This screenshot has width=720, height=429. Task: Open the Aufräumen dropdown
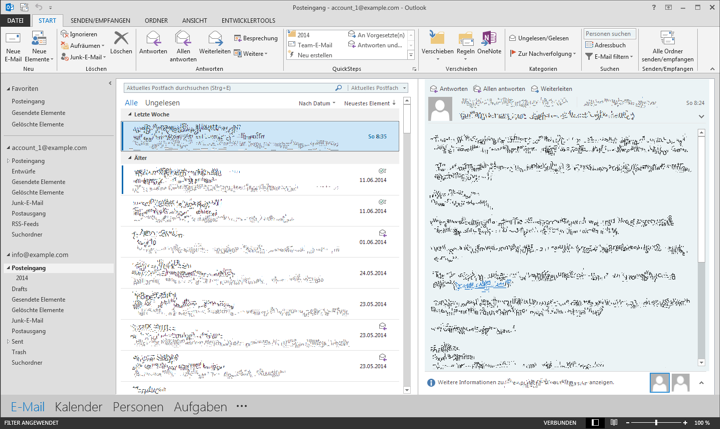click(83, 45)
